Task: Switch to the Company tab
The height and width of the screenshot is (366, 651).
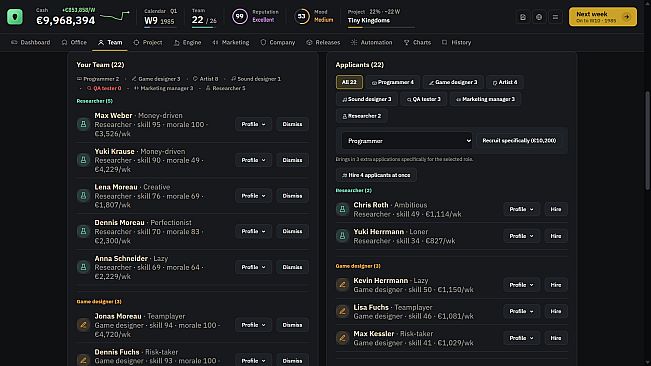Action: [278, 42]
